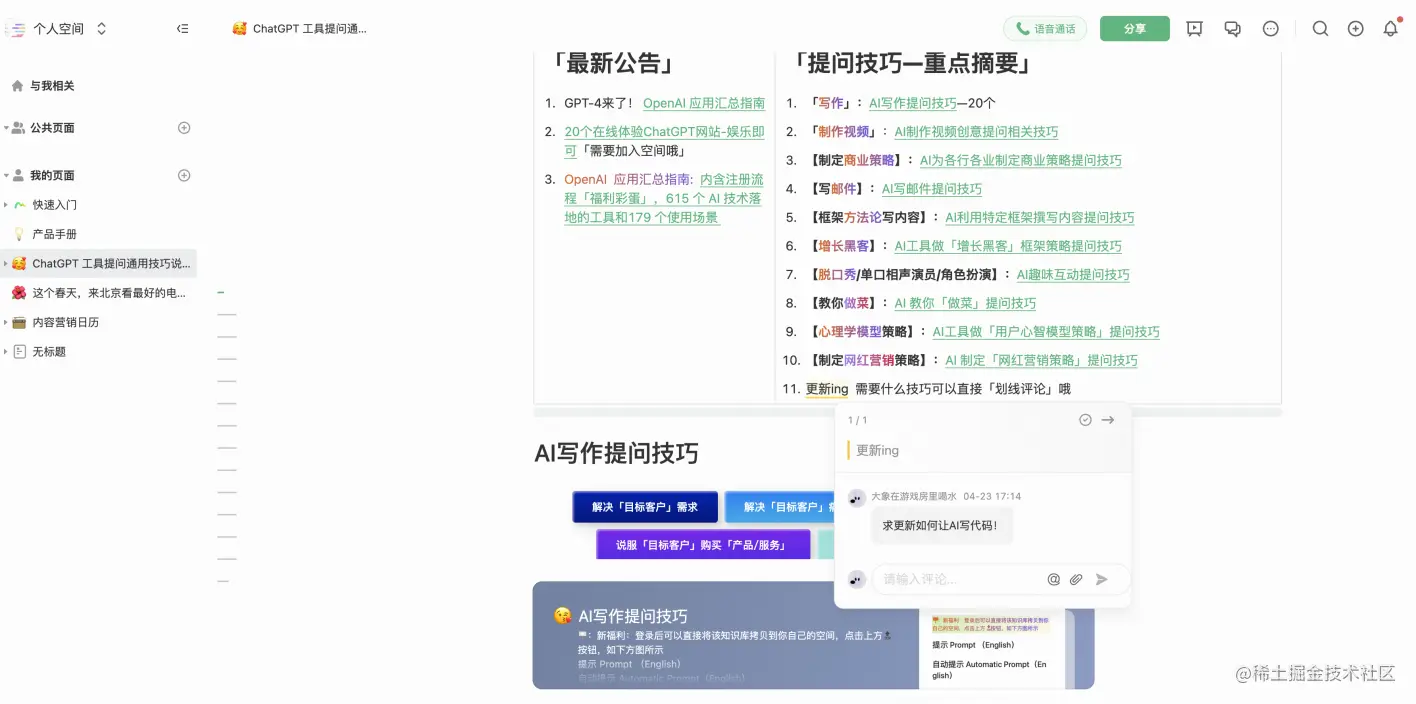This screenshot has height=704, width=1416.
Task: Collapse the sidebar with the fold icon
Action: click(182, 29)
